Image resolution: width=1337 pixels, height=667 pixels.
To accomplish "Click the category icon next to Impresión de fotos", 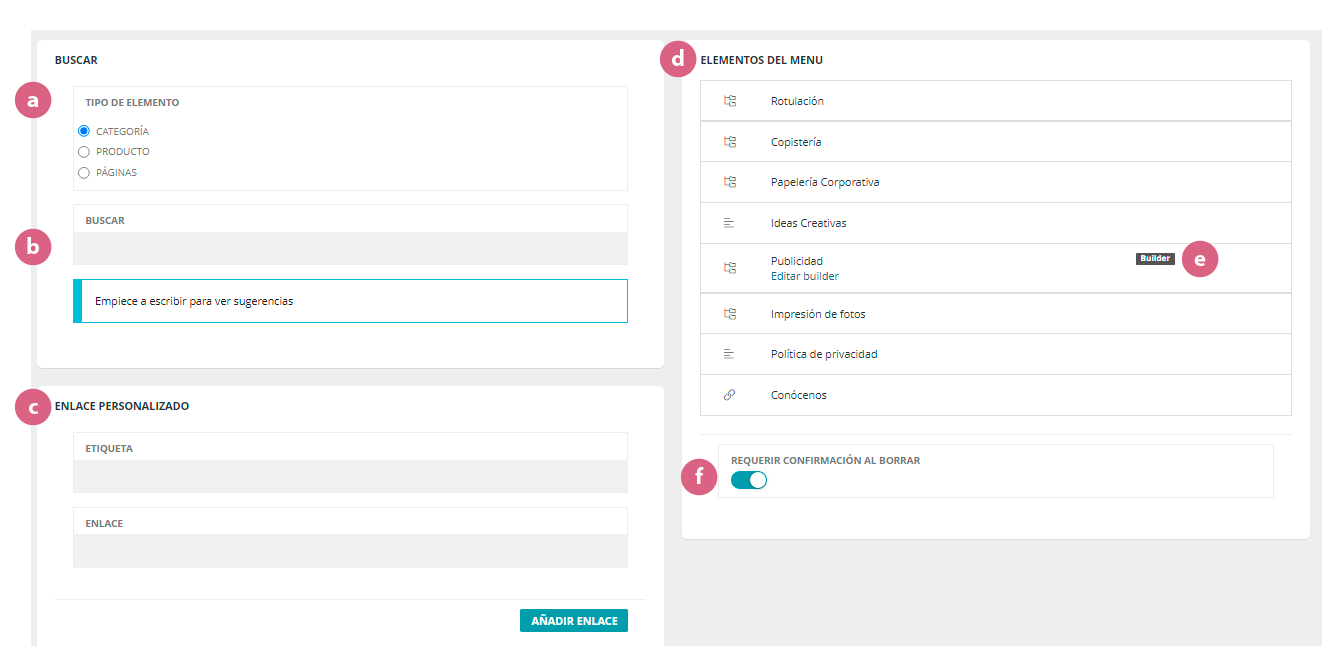I will (730, 314).
